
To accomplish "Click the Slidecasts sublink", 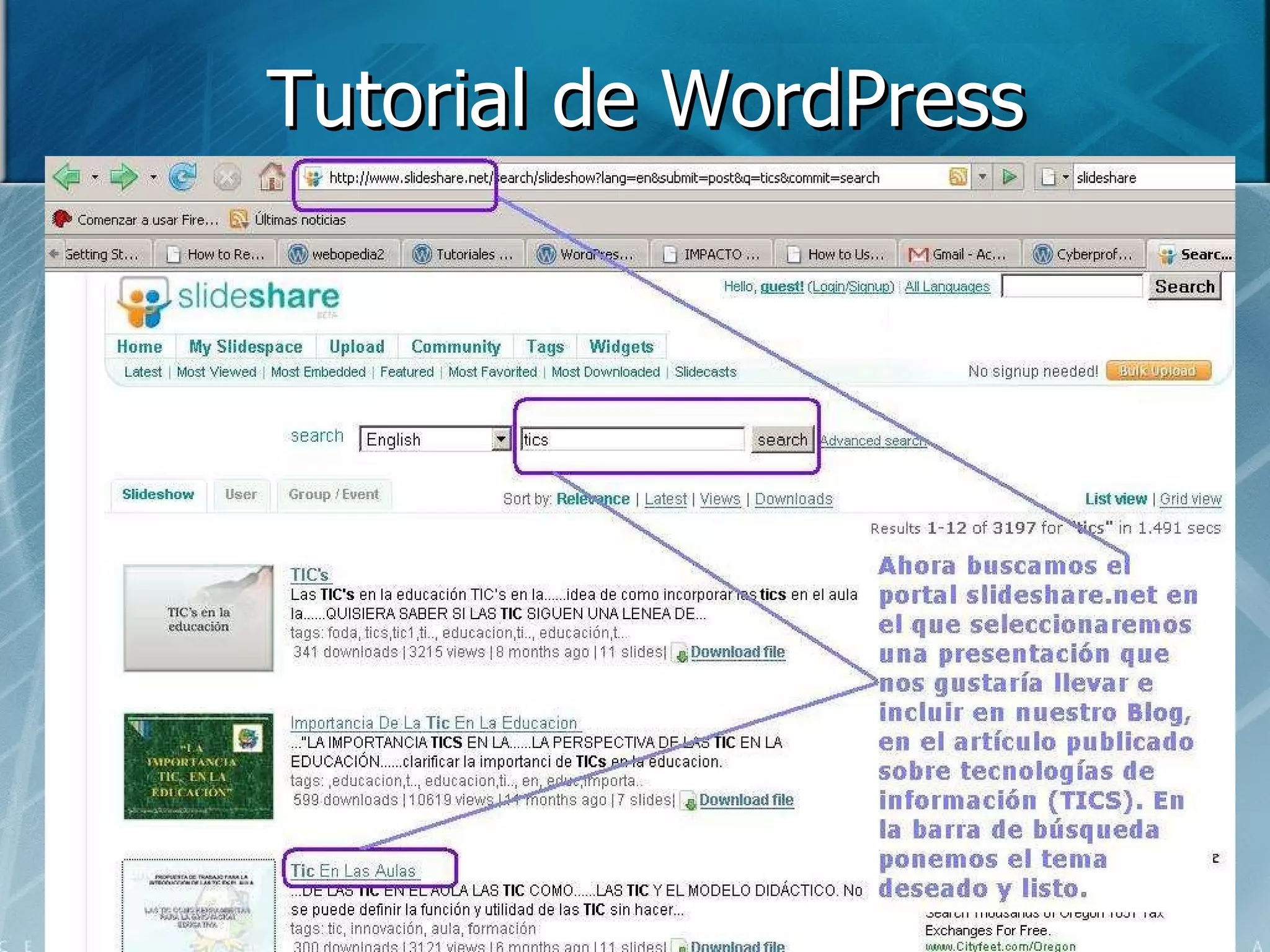I will (706, 372).
